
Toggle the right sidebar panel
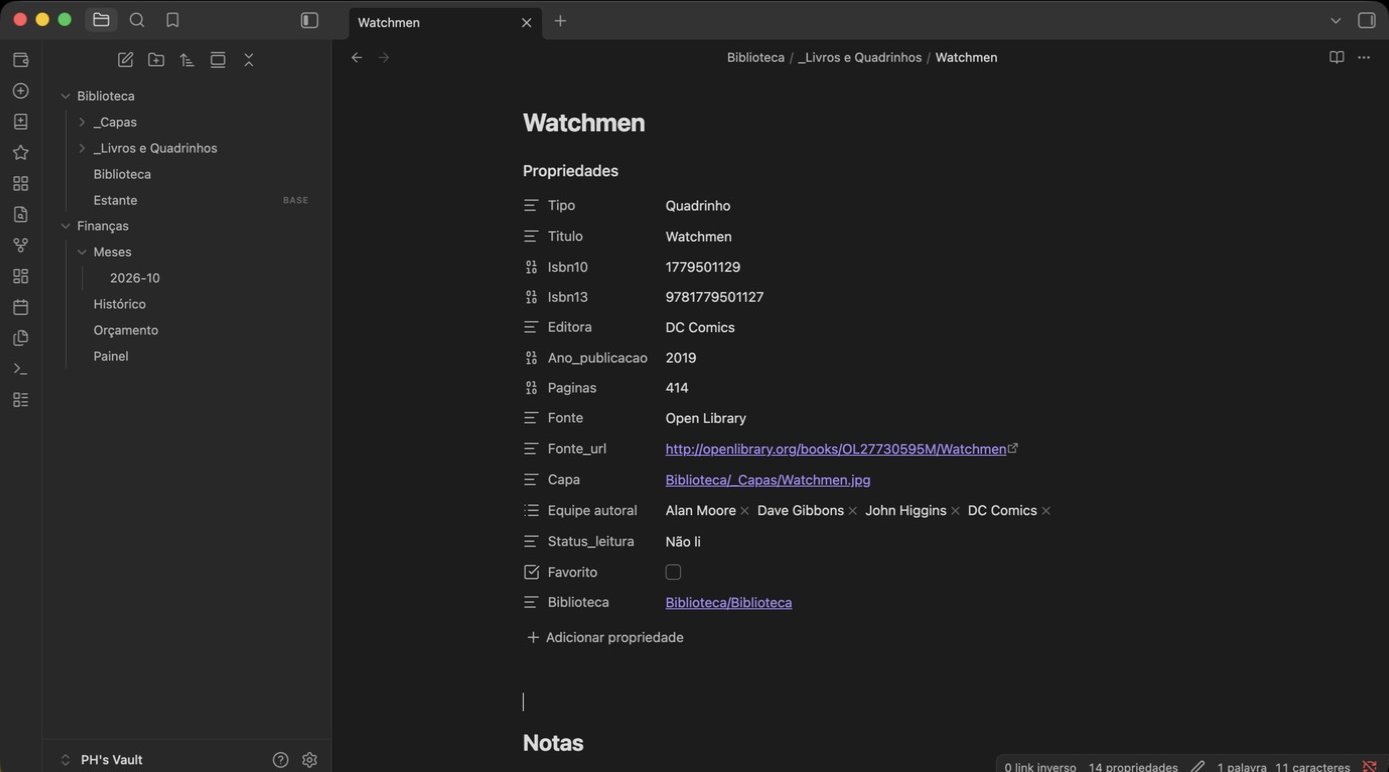click(x=1366, y=20)
